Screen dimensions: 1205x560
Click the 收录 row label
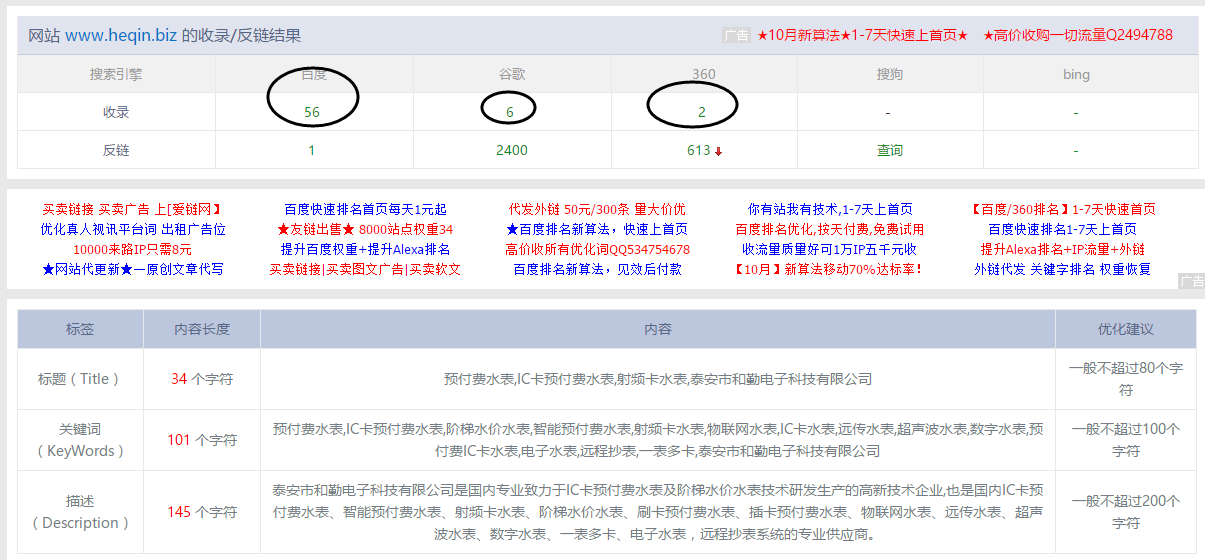point(116,112)
